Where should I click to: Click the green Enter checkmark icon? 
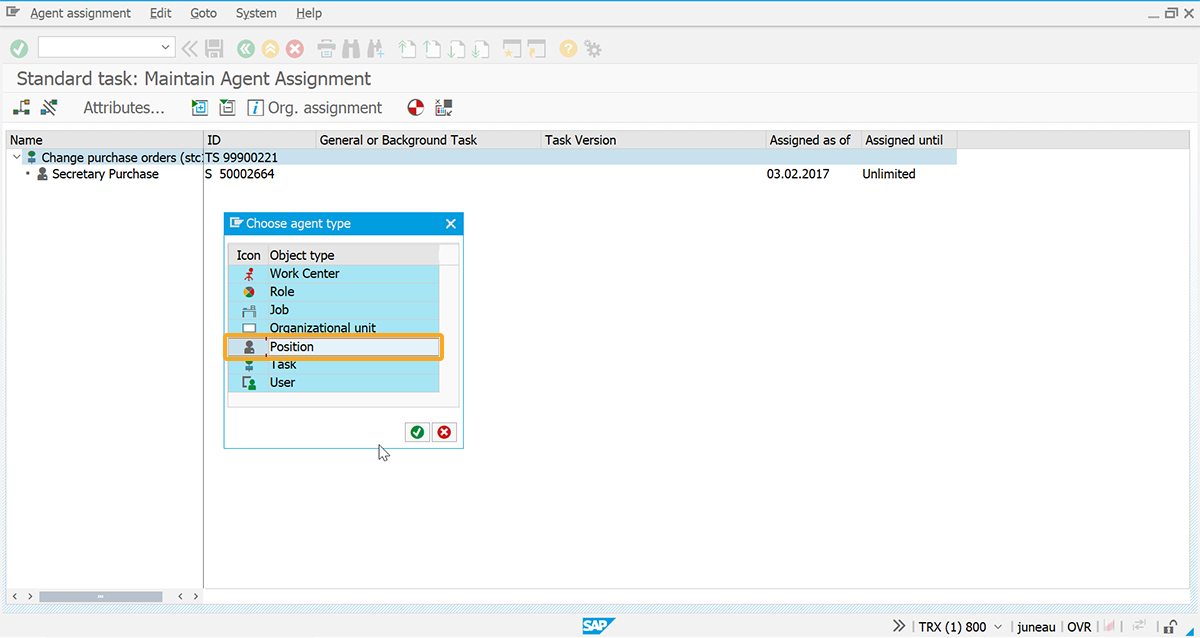click(19, 48)
